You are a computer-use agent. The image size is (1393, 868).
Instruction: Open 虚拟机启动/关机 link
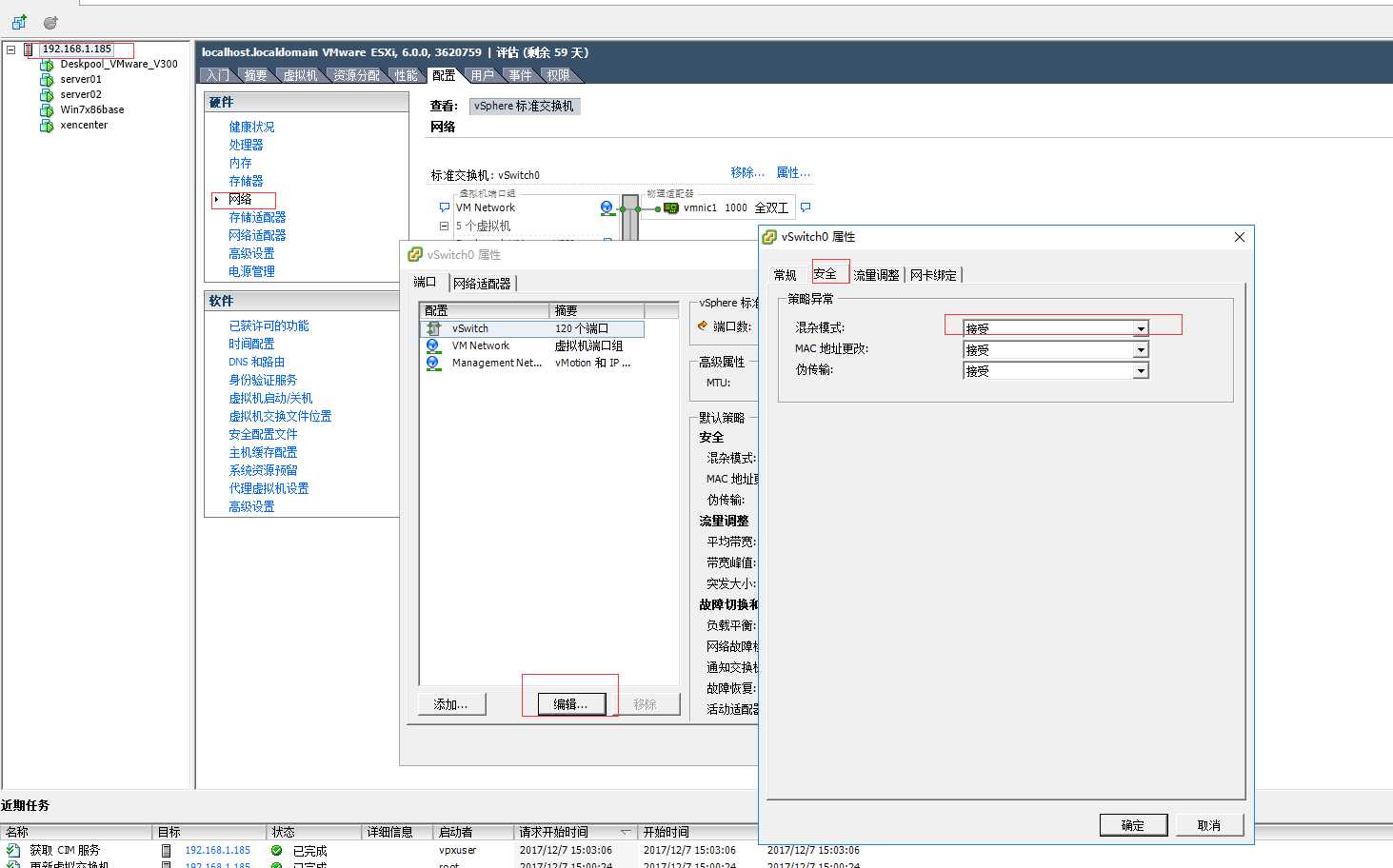click(x=270, y=398)
